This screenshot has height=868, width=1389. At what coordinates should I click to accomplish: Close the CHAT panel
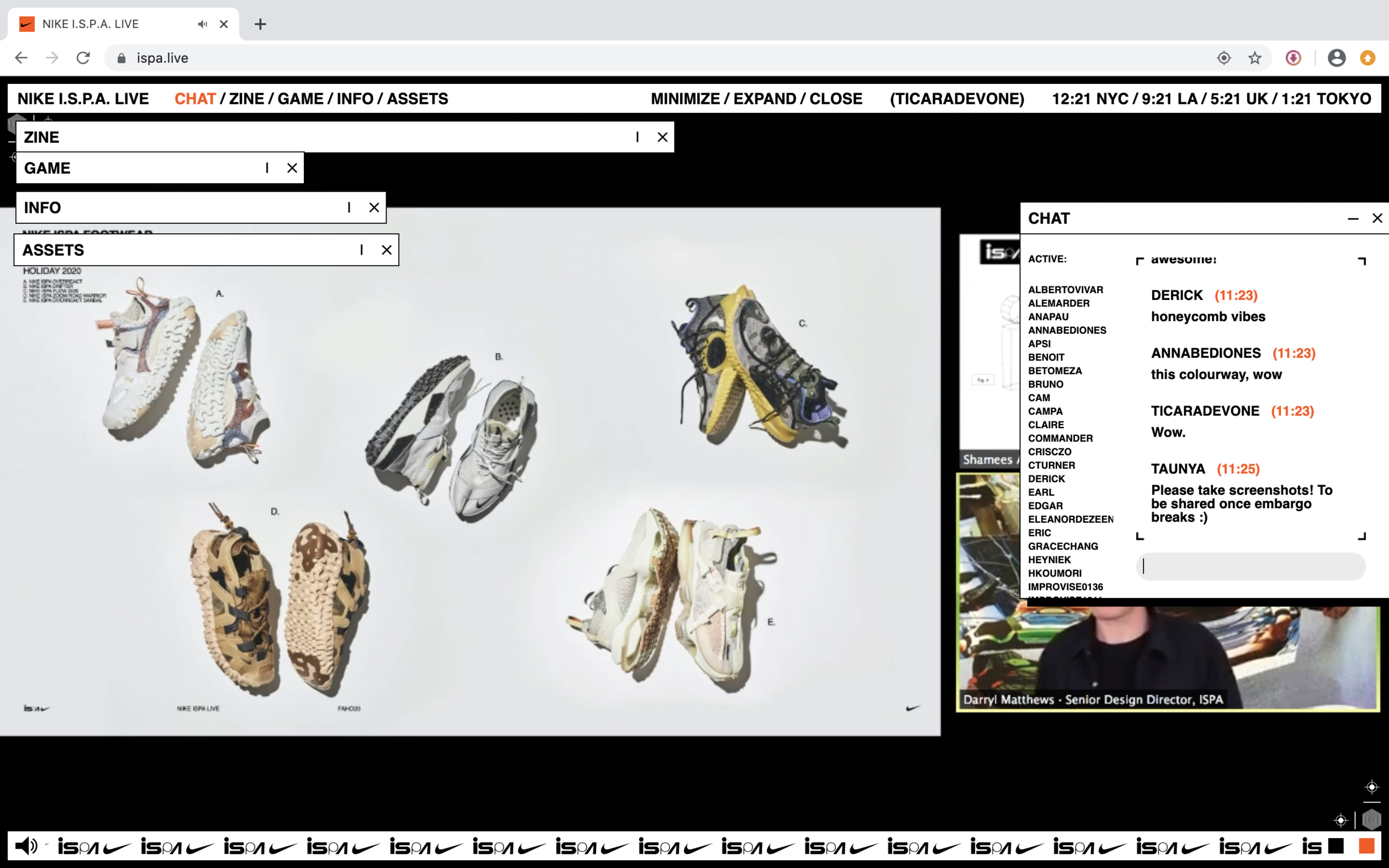(1377, 219)
